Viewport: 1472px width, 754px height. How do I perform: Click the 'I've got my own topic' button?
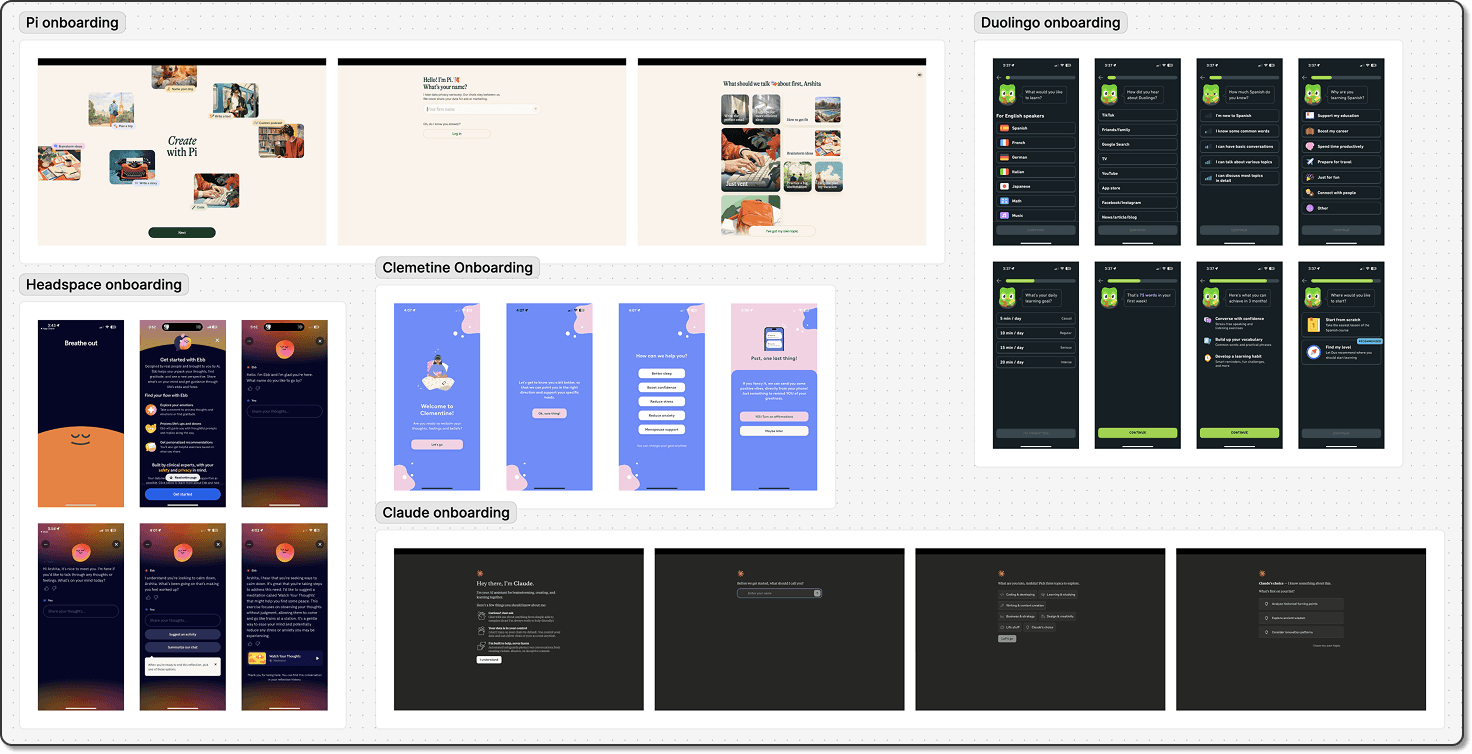pos(782,231)
